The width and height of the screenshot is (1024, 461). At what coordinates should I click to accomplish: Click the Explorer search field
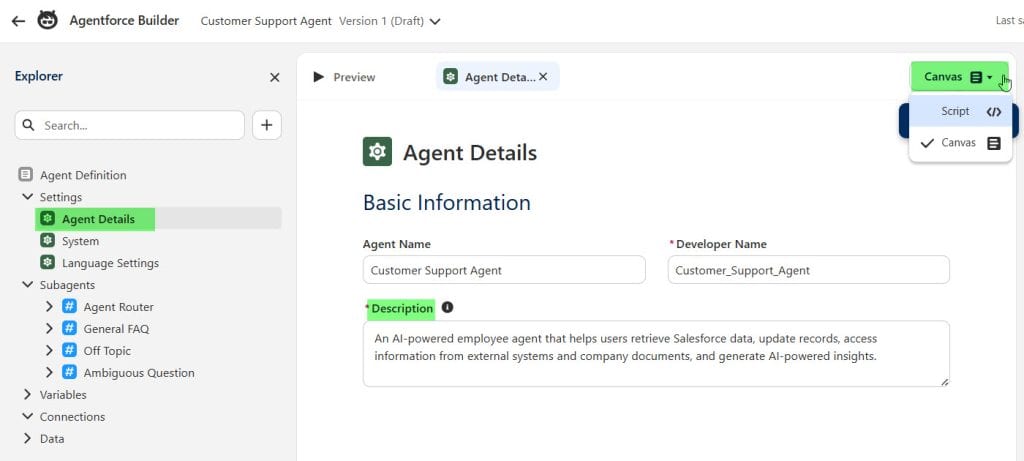click(x=129, y=125)
